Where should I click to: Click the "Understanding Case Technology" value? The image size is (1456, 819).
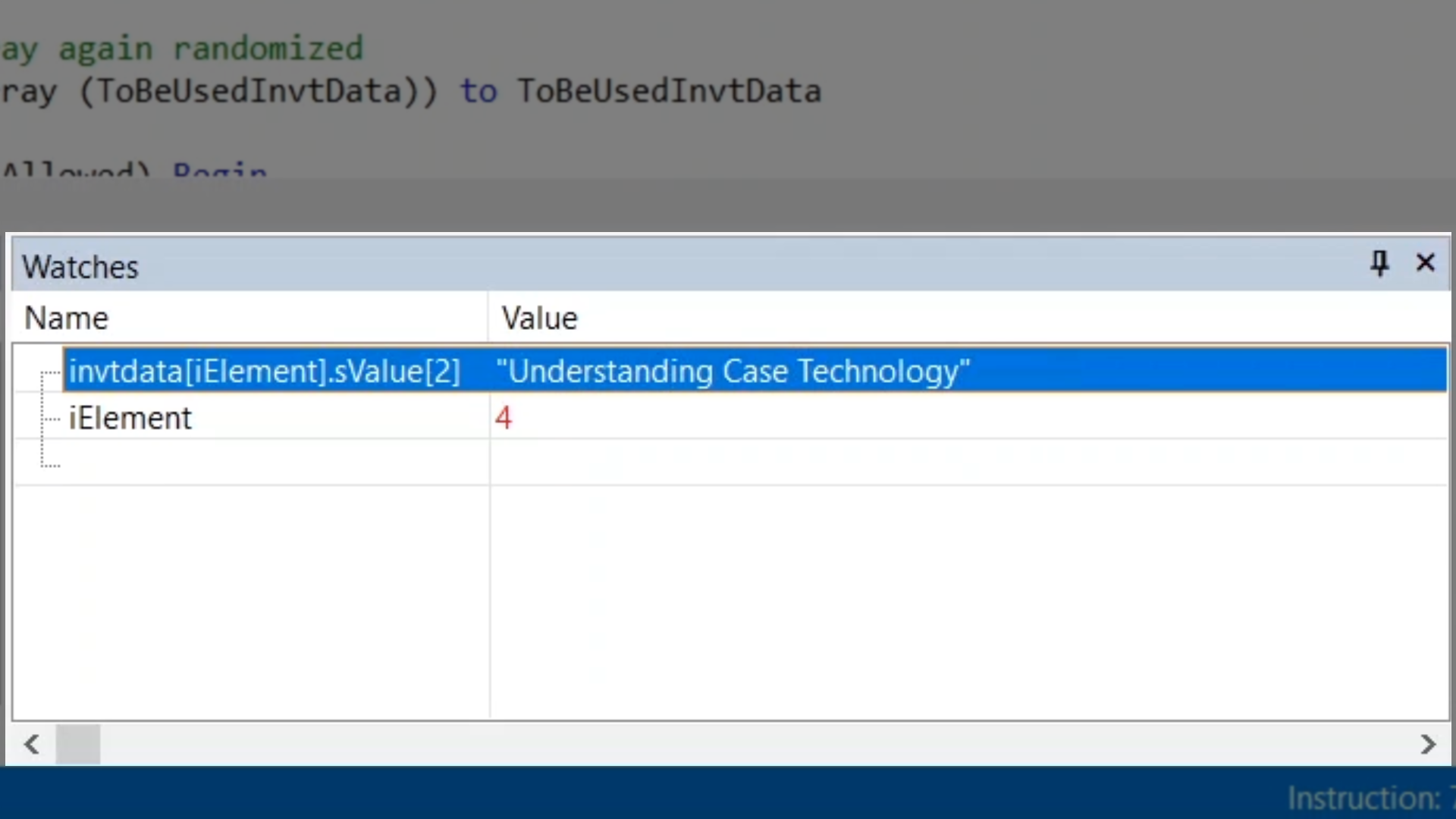(x=733, y=371)
